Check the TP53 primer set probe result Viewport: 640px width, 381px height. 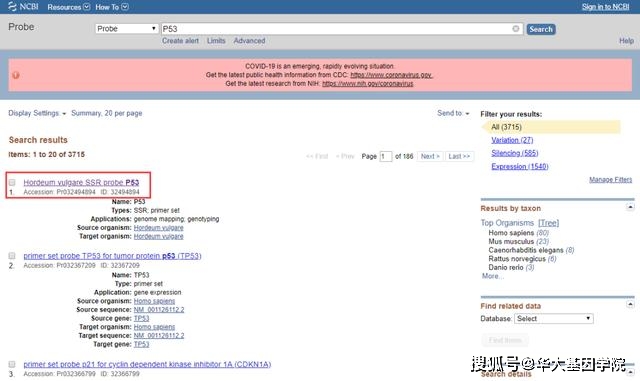coord(12,256)
